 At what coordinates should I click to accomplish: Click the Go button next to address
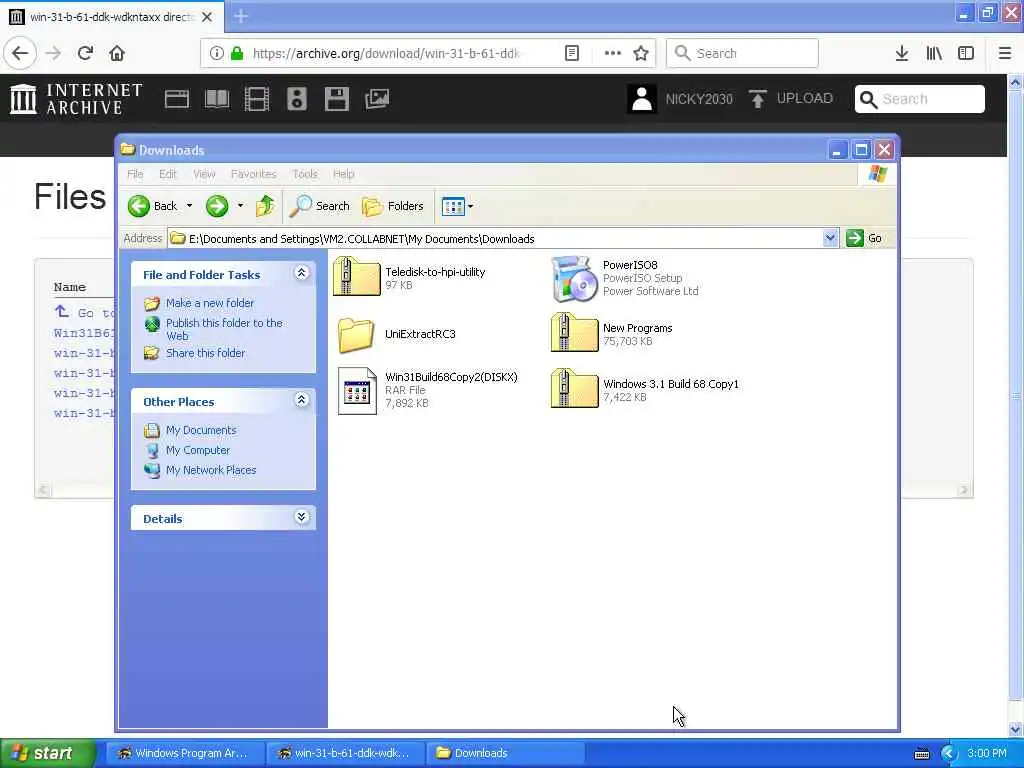(x=863, y=238)
